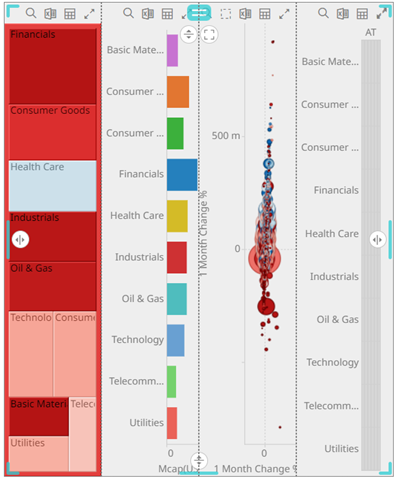Viewport: 397px width, 480px height.
Task: Select the Financials cell in the treemap
Action: click(53, 66)
